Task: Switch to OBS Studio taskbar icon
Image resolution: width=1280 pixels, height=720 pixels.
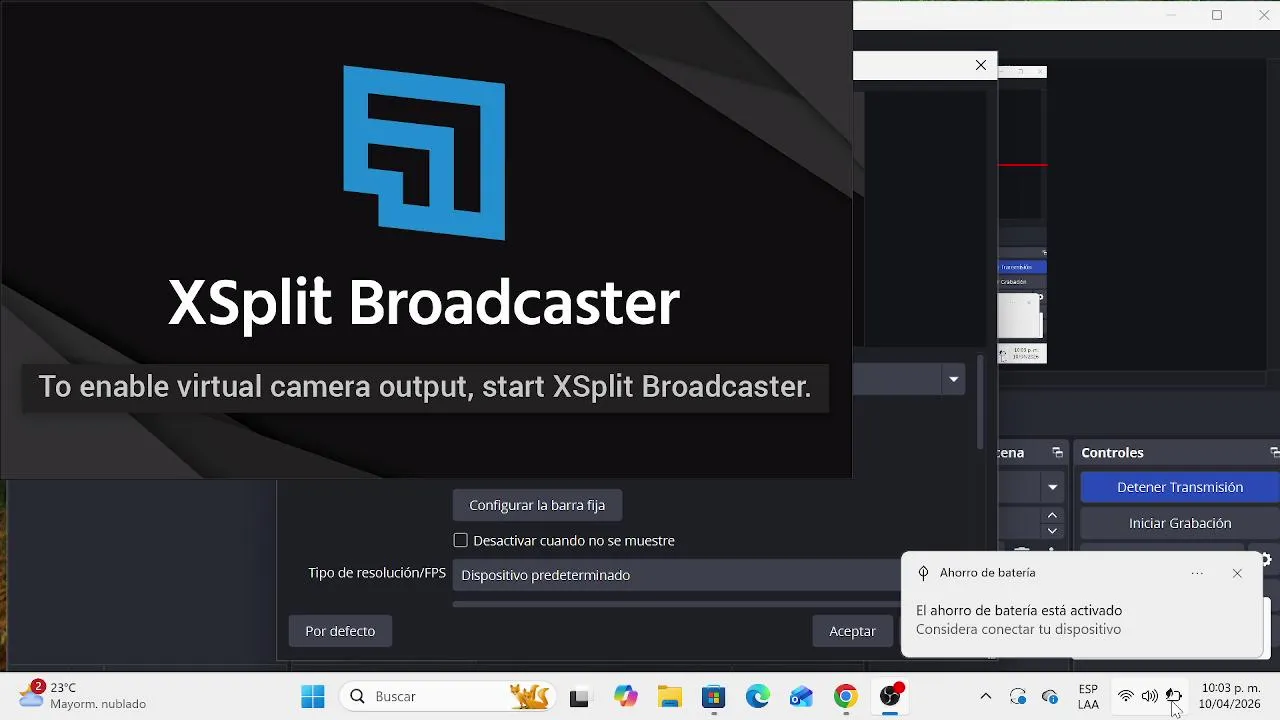Action: tap(890, 696)
